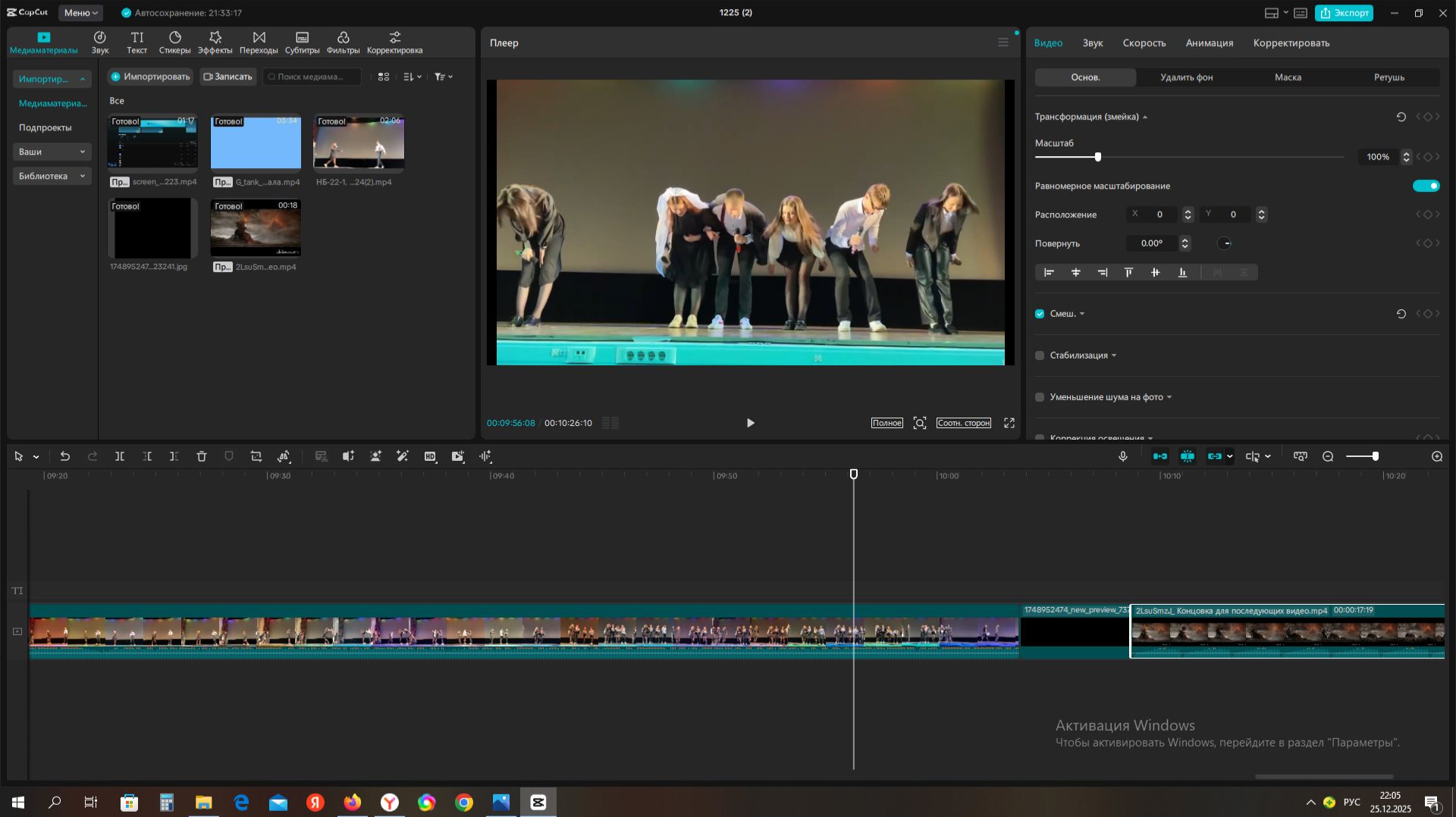Enable the Стабилизация checkbox
1456x817 pixels.
[x=1040, y=355]
